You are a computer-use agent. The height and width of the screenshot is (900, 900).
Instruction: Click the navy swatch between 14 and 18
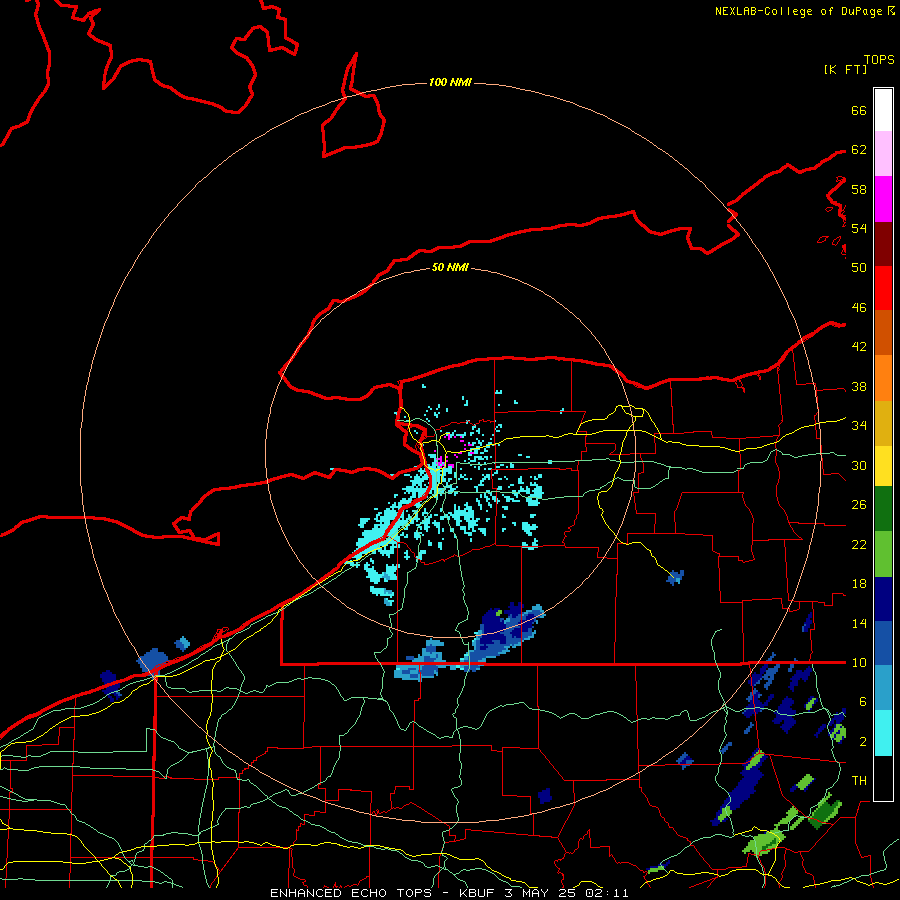[883, 599]
